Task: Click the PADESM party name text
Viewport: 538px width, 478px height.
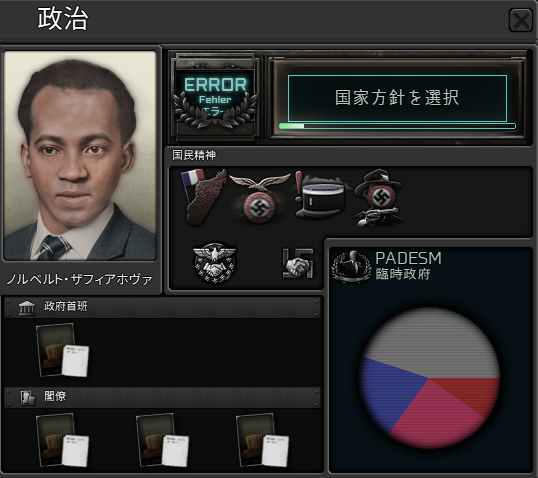Action: [408, 258]
